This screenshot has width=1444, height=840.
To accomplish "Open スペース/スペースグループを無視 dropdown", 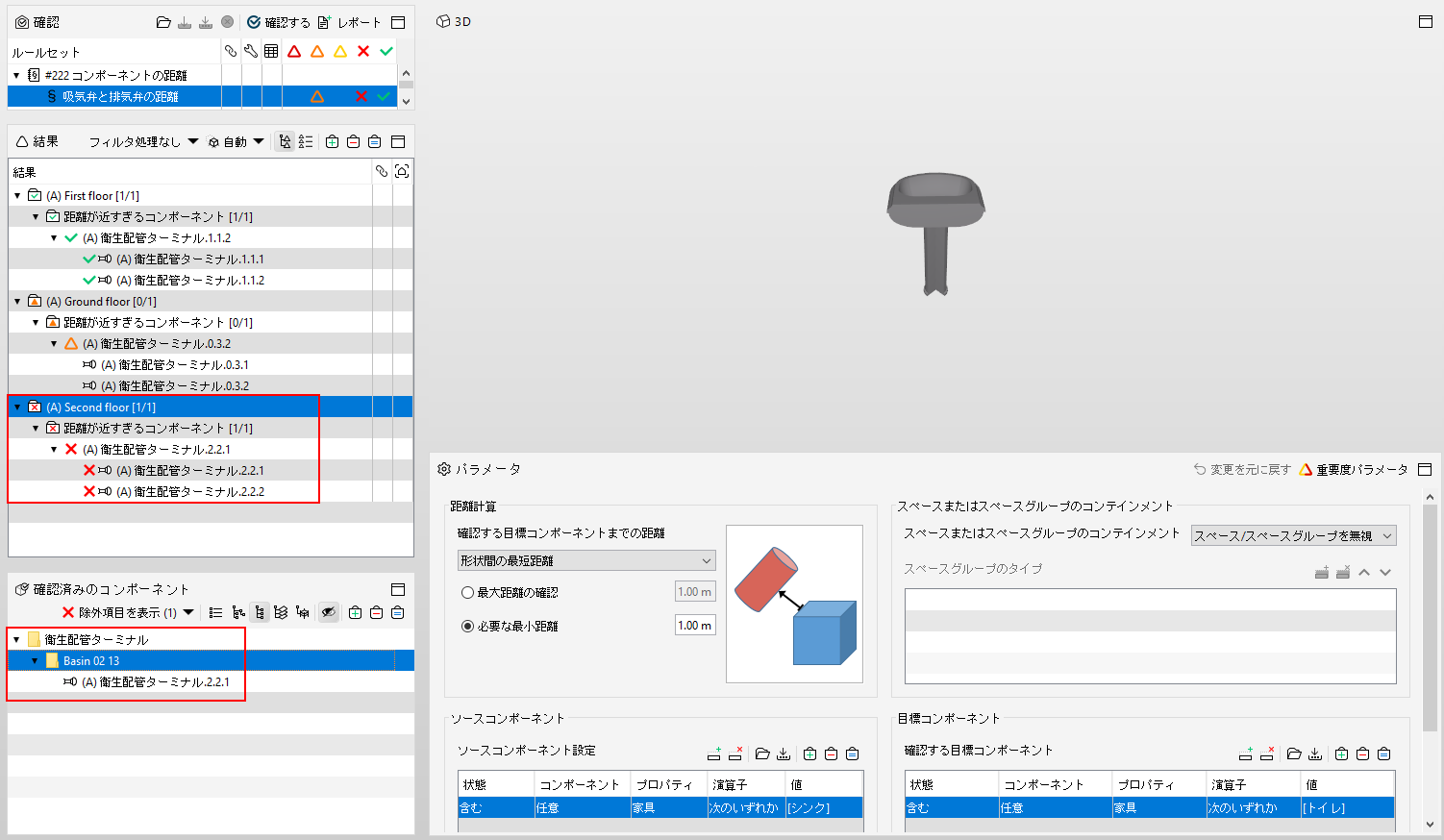I will pos(1293,535).
